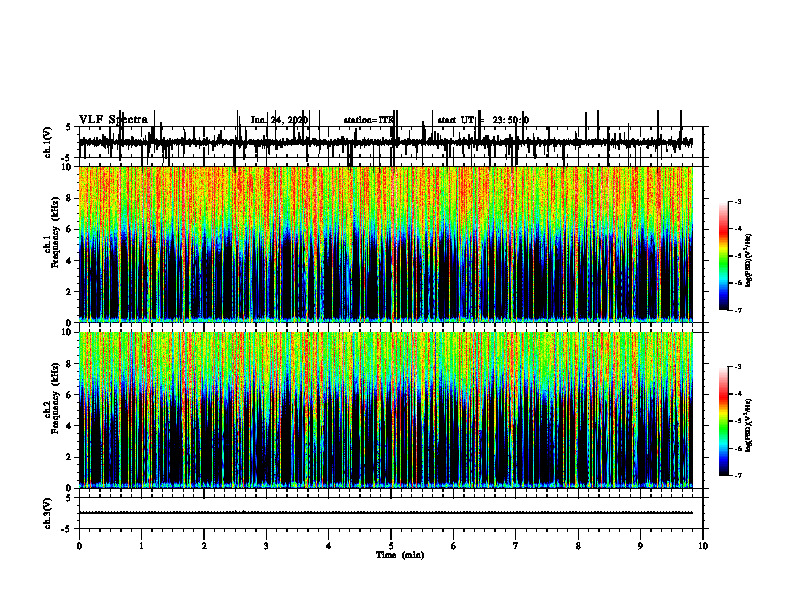Click the lower ch.2 PSD color bar

[723, 421]
